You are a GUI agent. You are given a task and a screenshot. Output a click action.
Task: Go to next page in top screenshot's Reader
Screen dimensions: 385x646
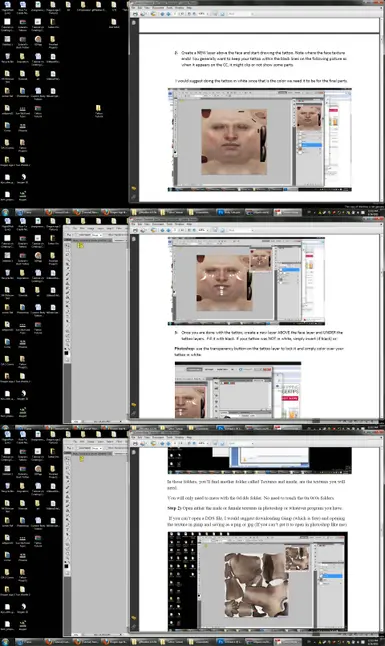tap(168, 14)
